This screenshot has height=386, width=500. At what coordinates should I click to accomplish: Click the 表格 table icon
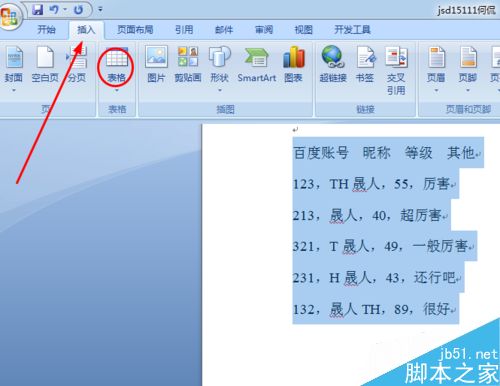click(x=116, y=57)
